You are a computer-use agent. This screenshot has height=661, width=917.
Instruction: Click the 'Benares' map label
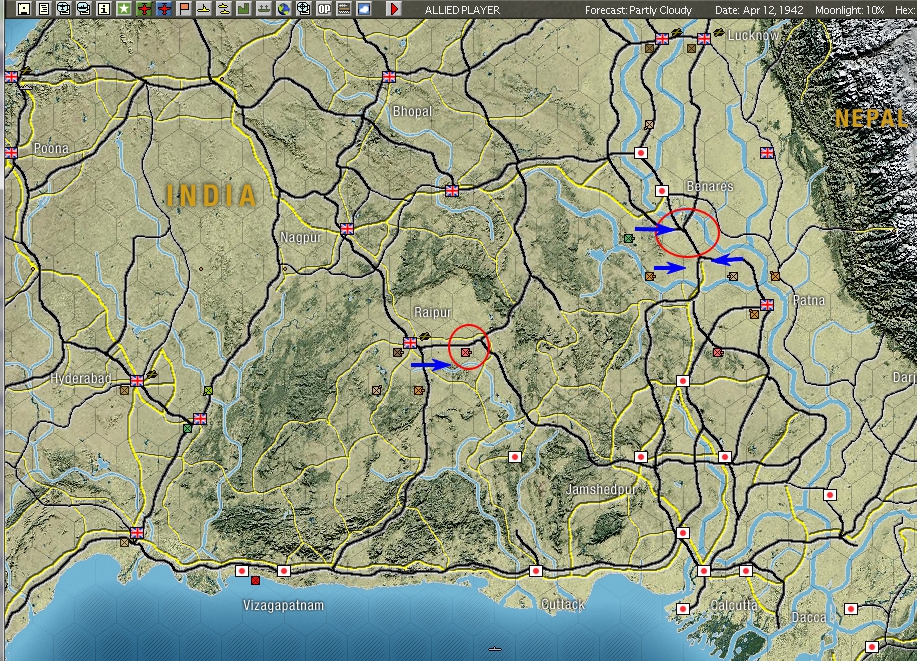709,186
